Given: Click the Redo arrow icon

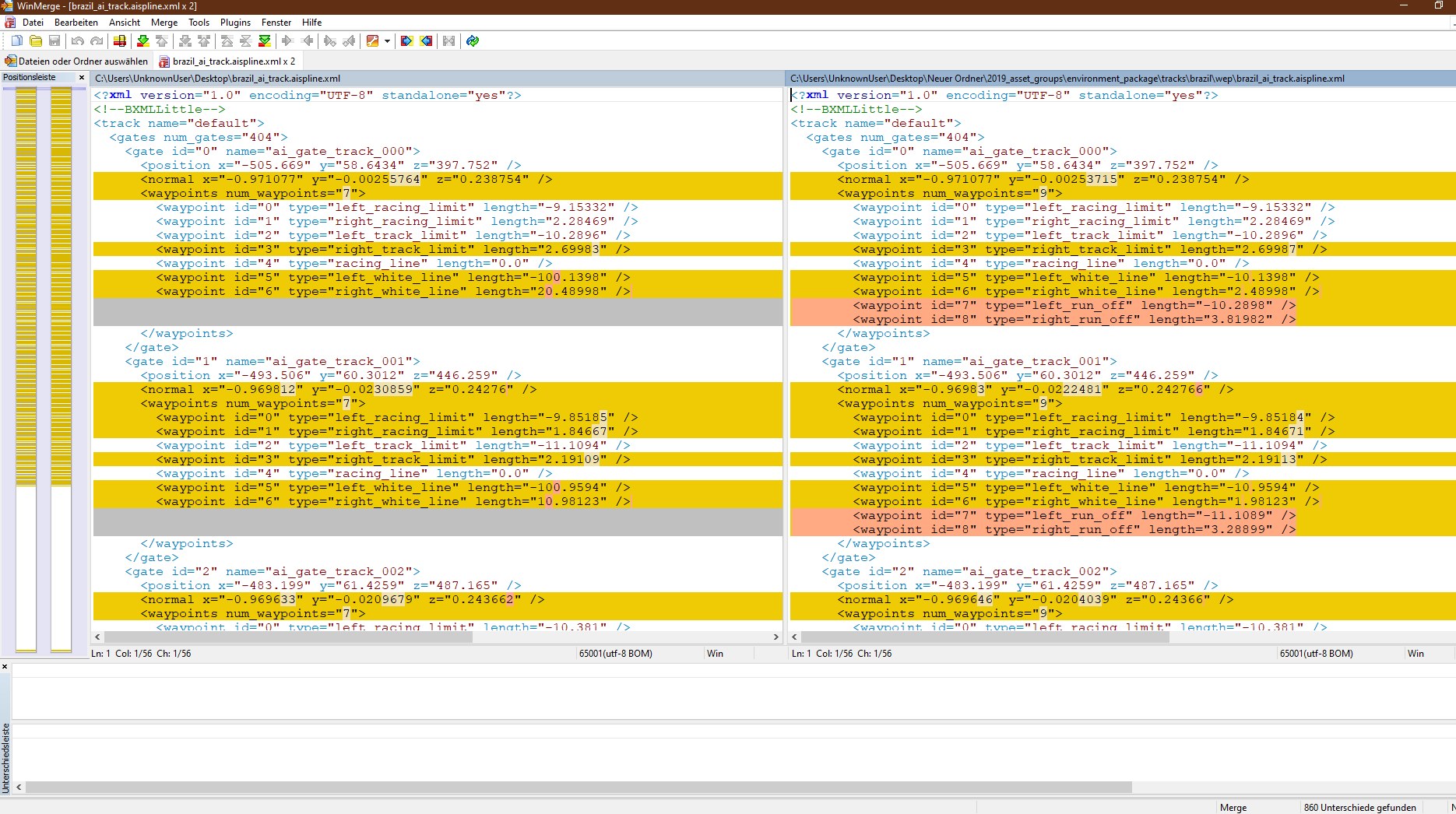Looking at the screenshot, I should [97, 40].
